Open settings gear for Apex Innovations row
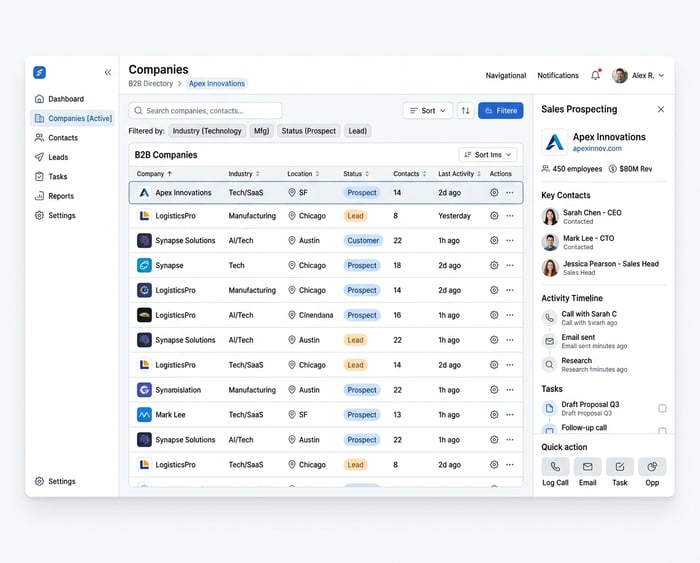Viewport: 700px width, 563px height. click(494, 192)
